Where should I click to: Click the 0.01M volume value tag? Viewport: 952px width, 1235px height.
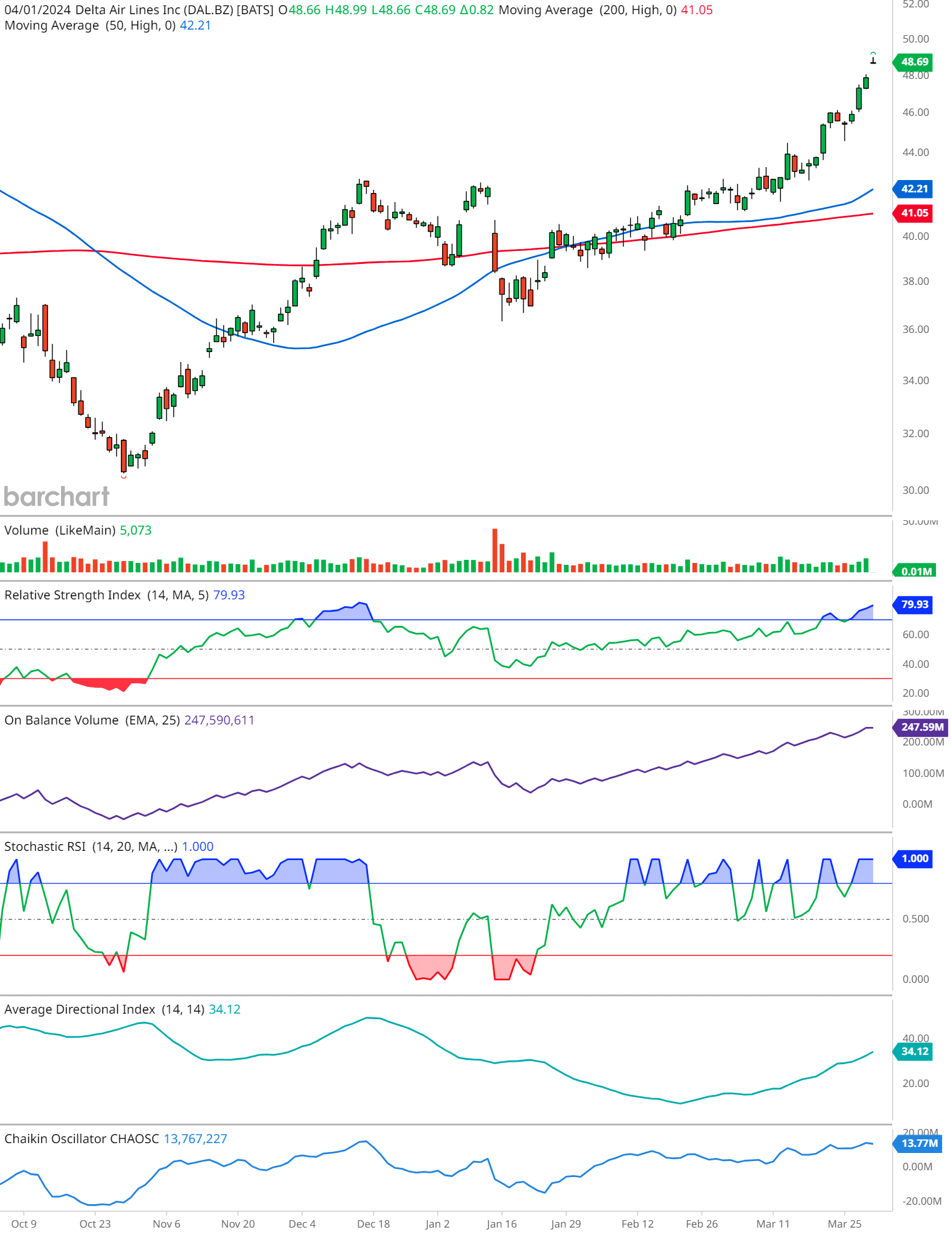click(916, 571)
